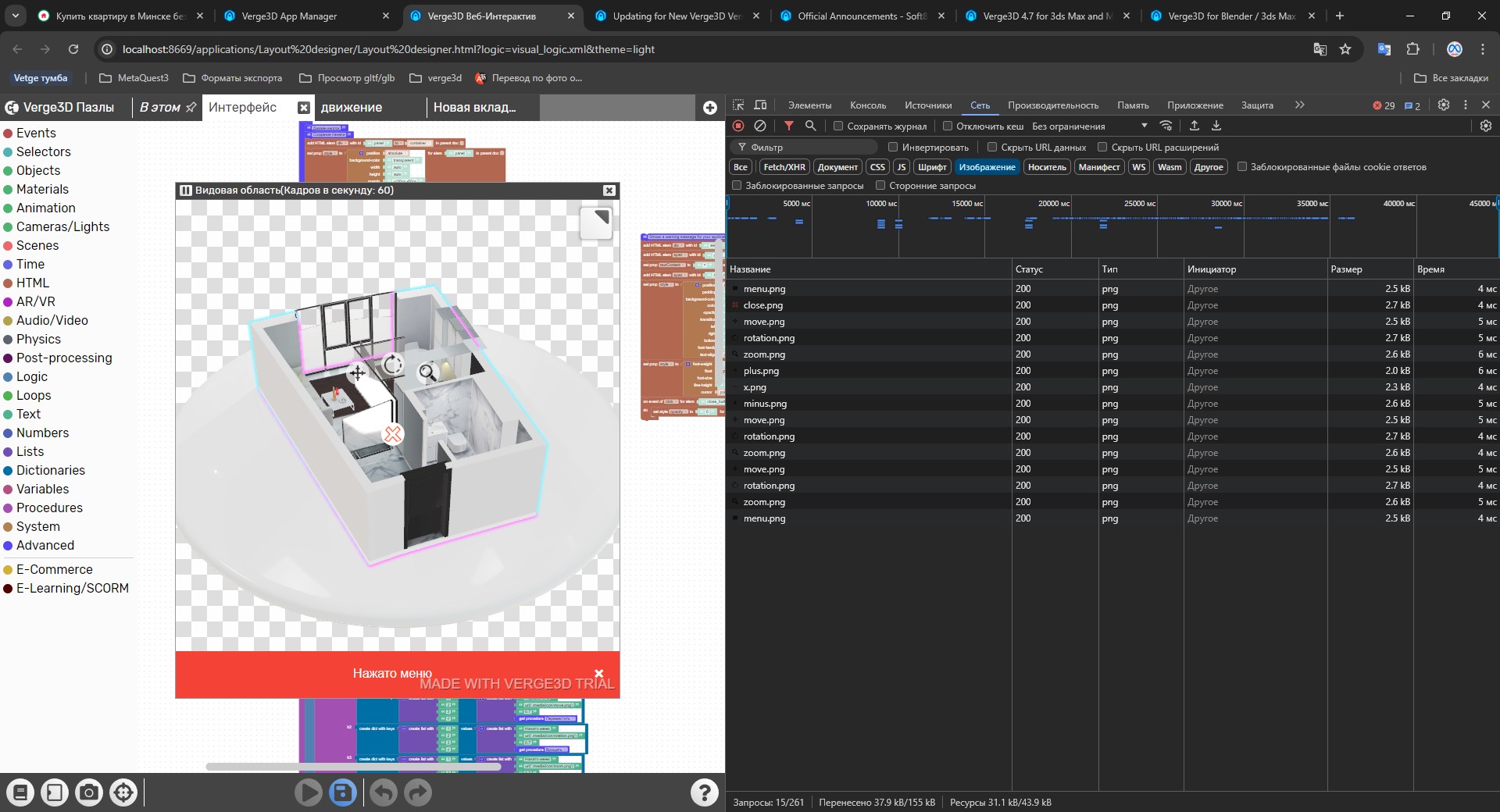This screenshot has width=1500, height=812.
Task: Click the fullscreen arrow button in viewport
Action: (x=597, y=223)
